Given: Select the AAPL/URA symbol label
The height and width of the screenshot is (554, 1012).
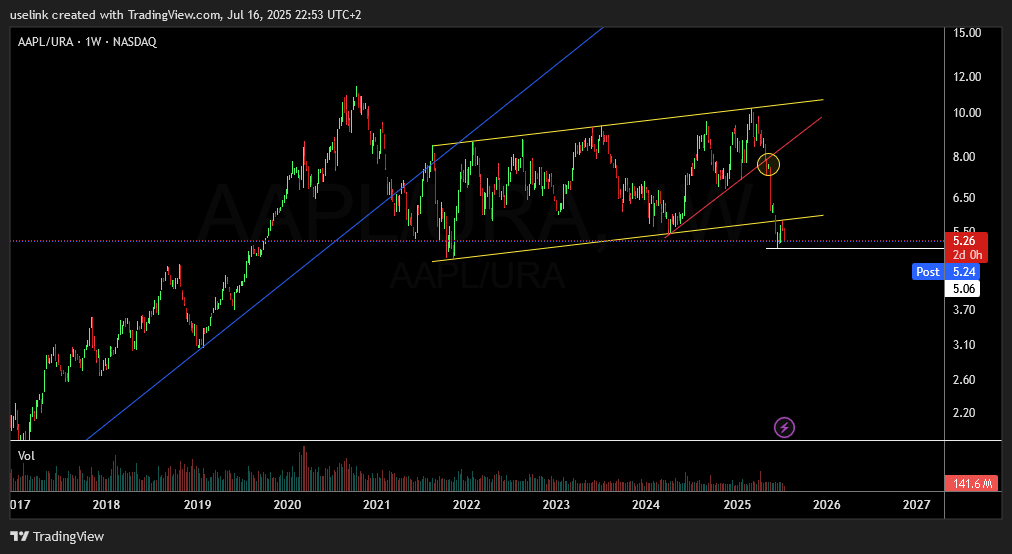Looking at the screenshot, I should 45,42.
